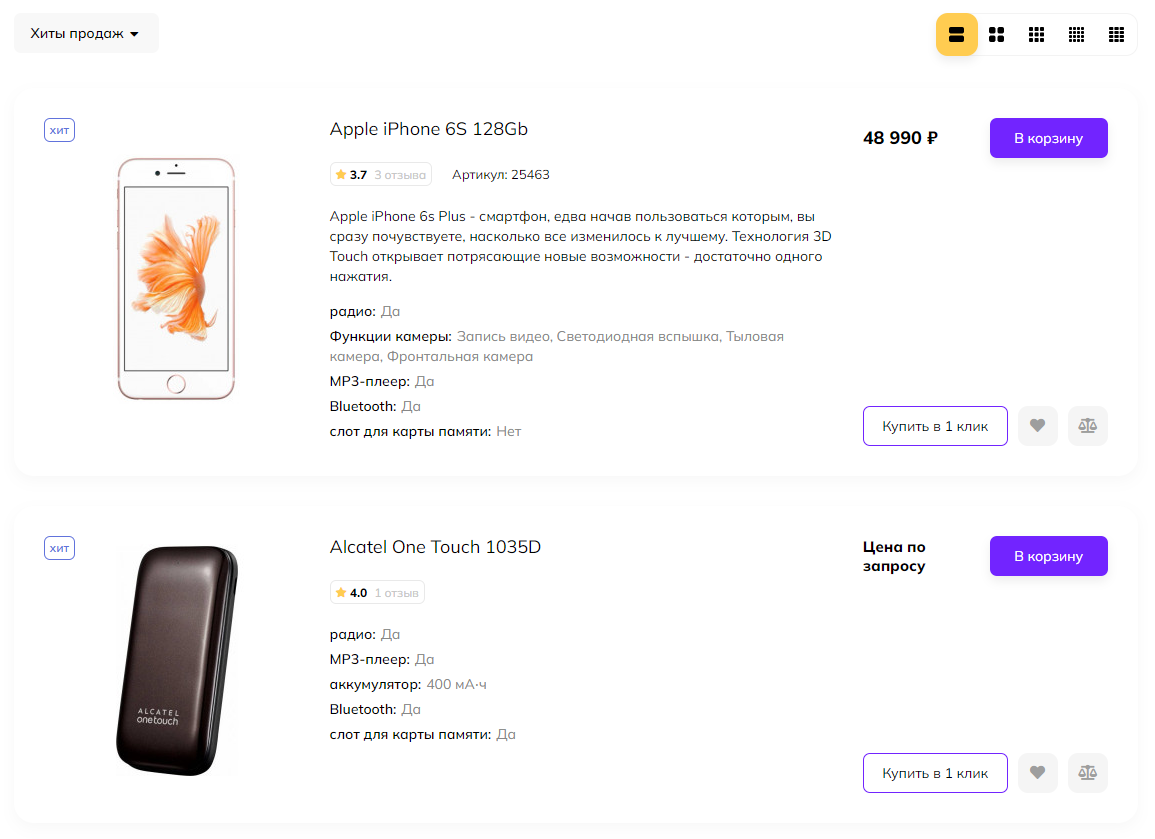Viewport: 1155px width, 839px height.
Task: Favorite the Alcatel One Touch heart icon
Action: point(1037,773)
